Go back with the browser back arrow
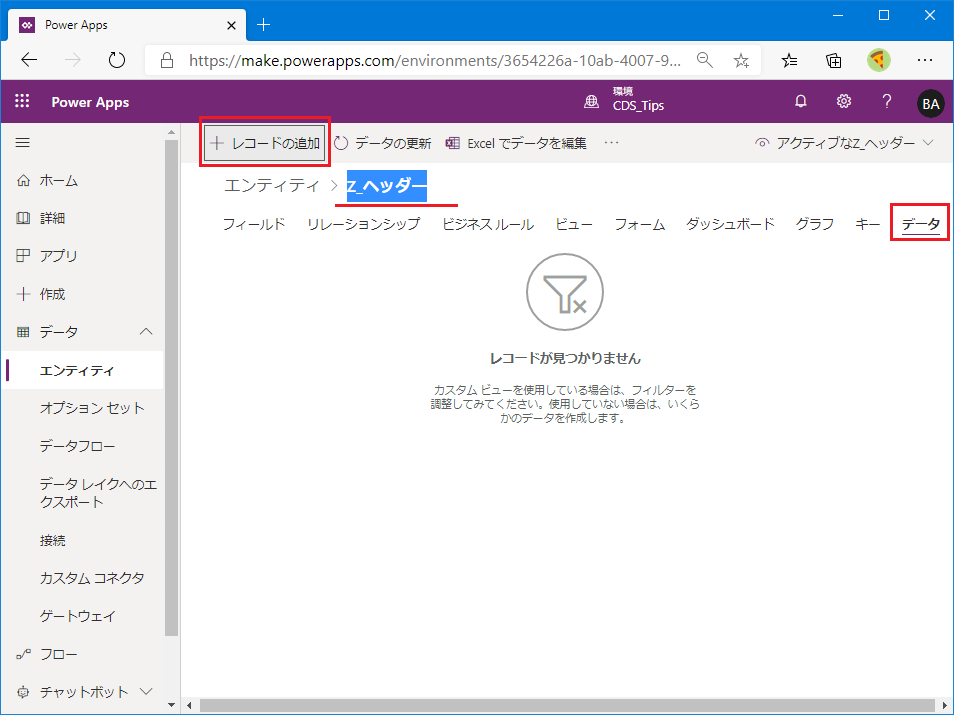This screenshot has height=715, width=954. [29, 60]
